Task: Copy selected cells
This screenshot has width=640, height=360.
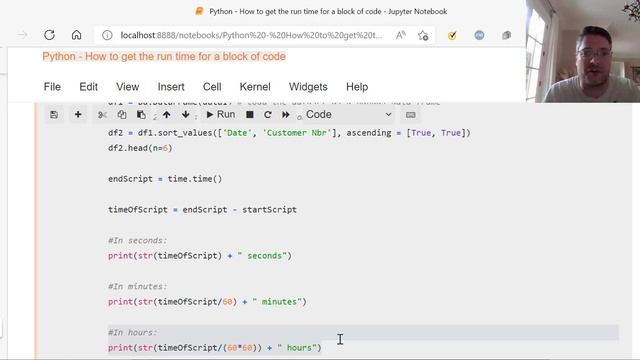Action: pos(122,115)
